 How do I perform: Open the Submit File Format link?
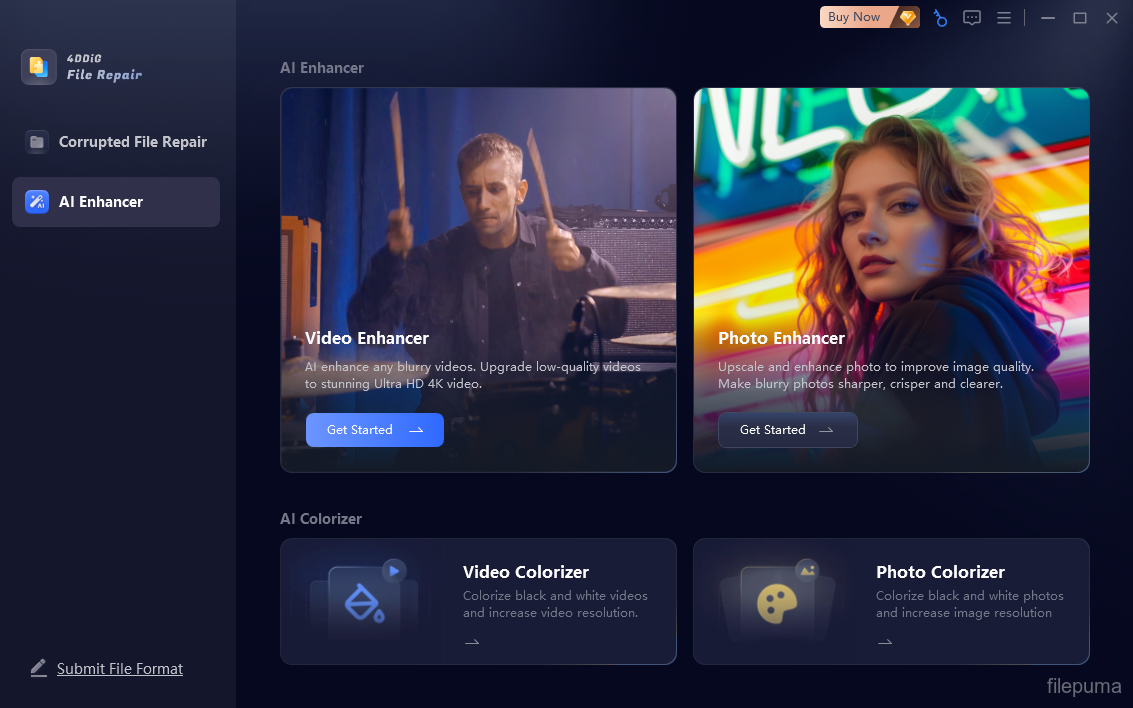coord(120,669)
